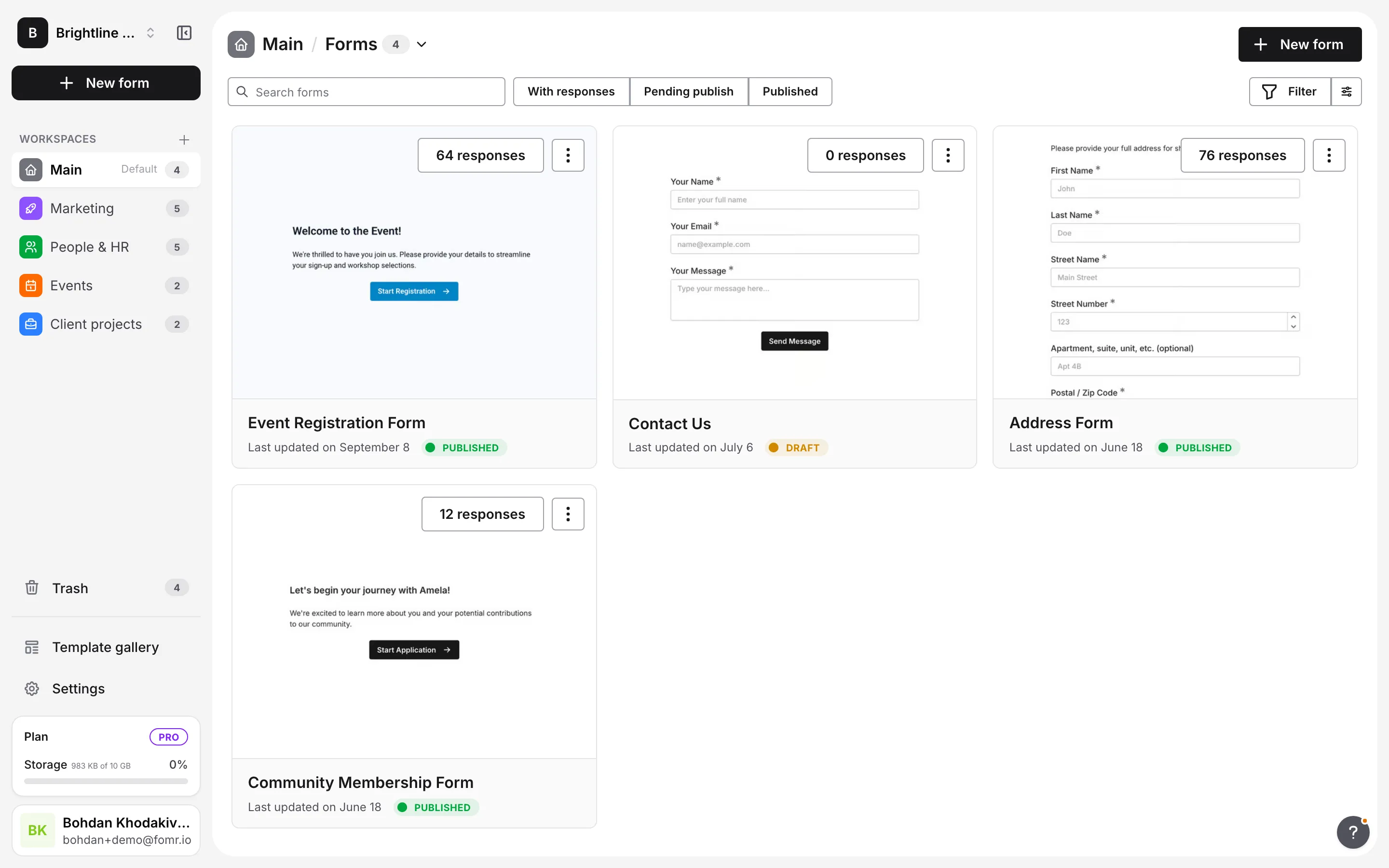The height and width of the screenshot is (868, 1389).
Task: Filter by With responses tab
Action: (x=571, y=91)
